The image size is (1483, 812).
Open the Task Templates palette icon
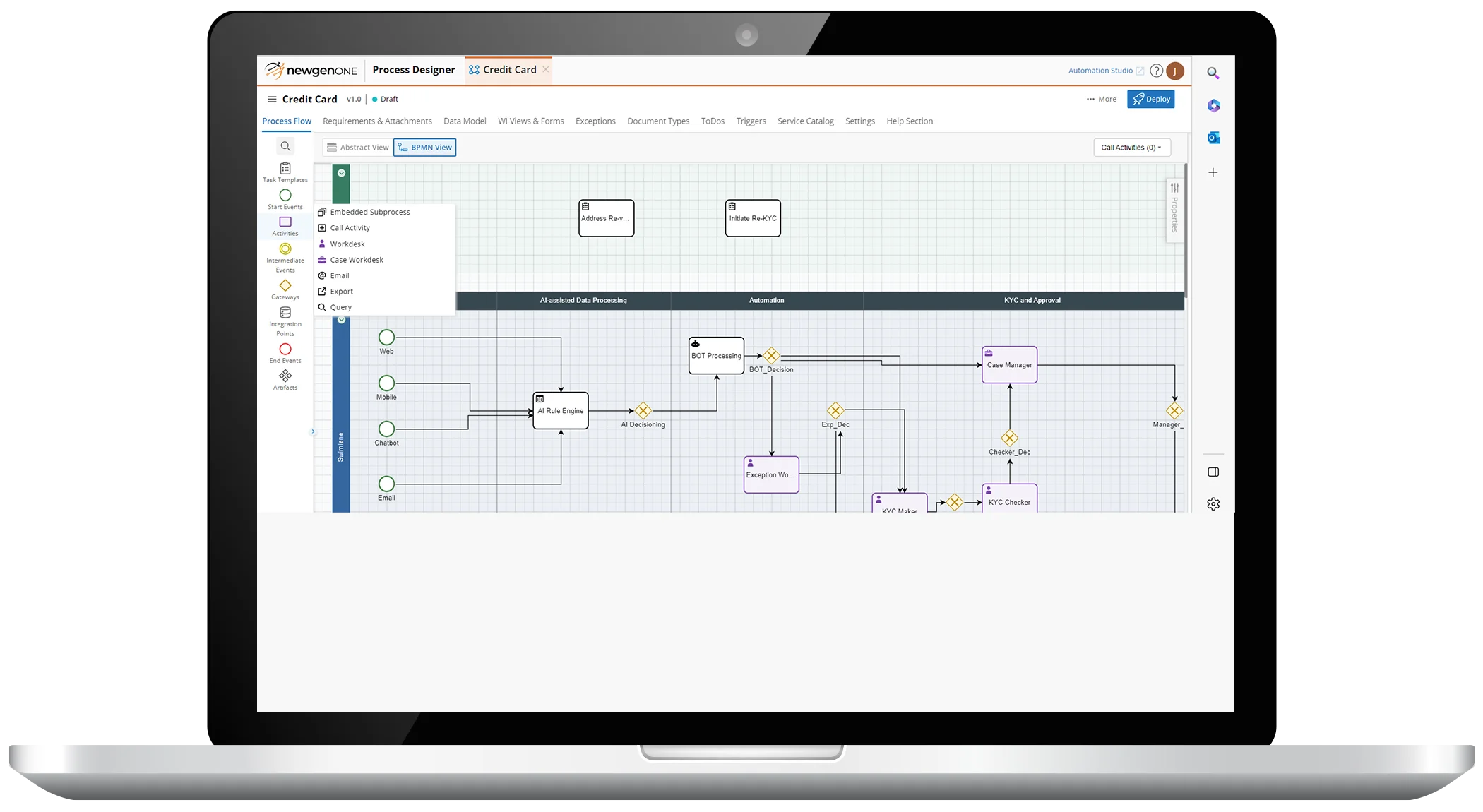pyautogui.click(x=285, y=169)
